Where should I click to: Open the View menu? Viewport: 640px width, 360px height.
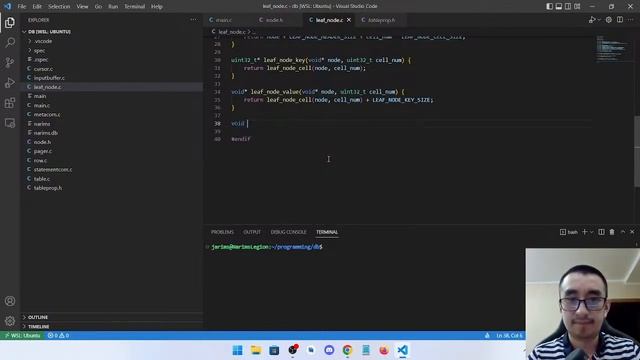[x=82, y=6]
